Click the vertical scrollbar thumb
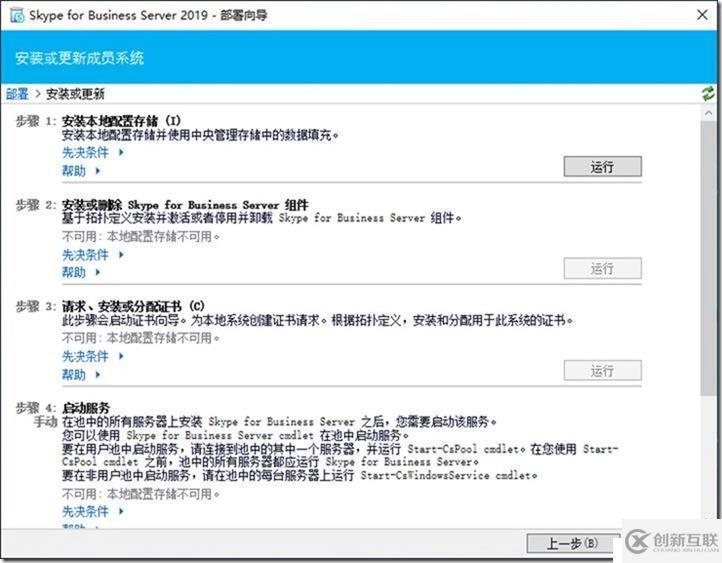722x563 pixels. point(709,258)
